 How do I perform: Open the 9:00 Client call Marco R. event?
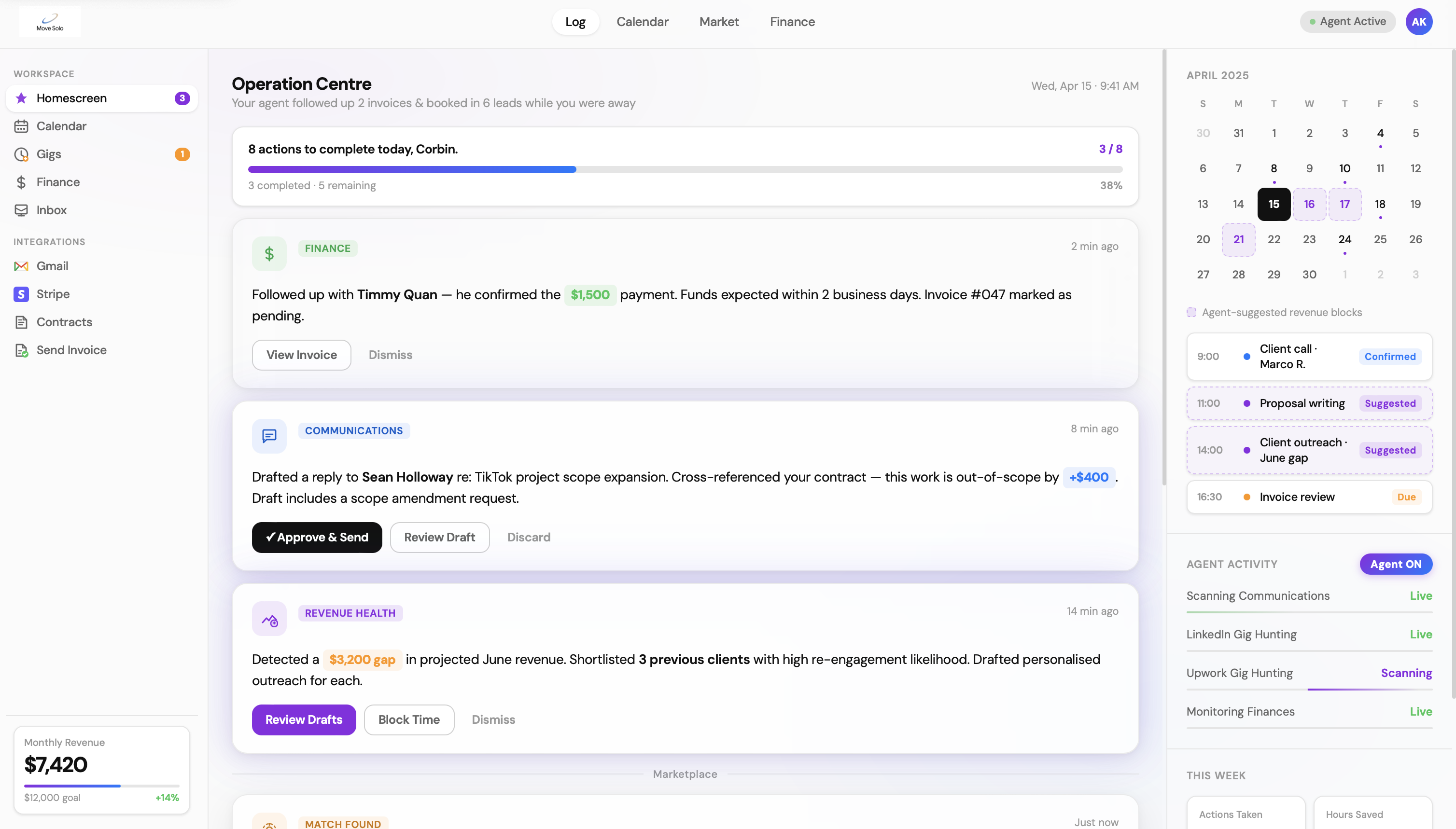click(1309, 357)
